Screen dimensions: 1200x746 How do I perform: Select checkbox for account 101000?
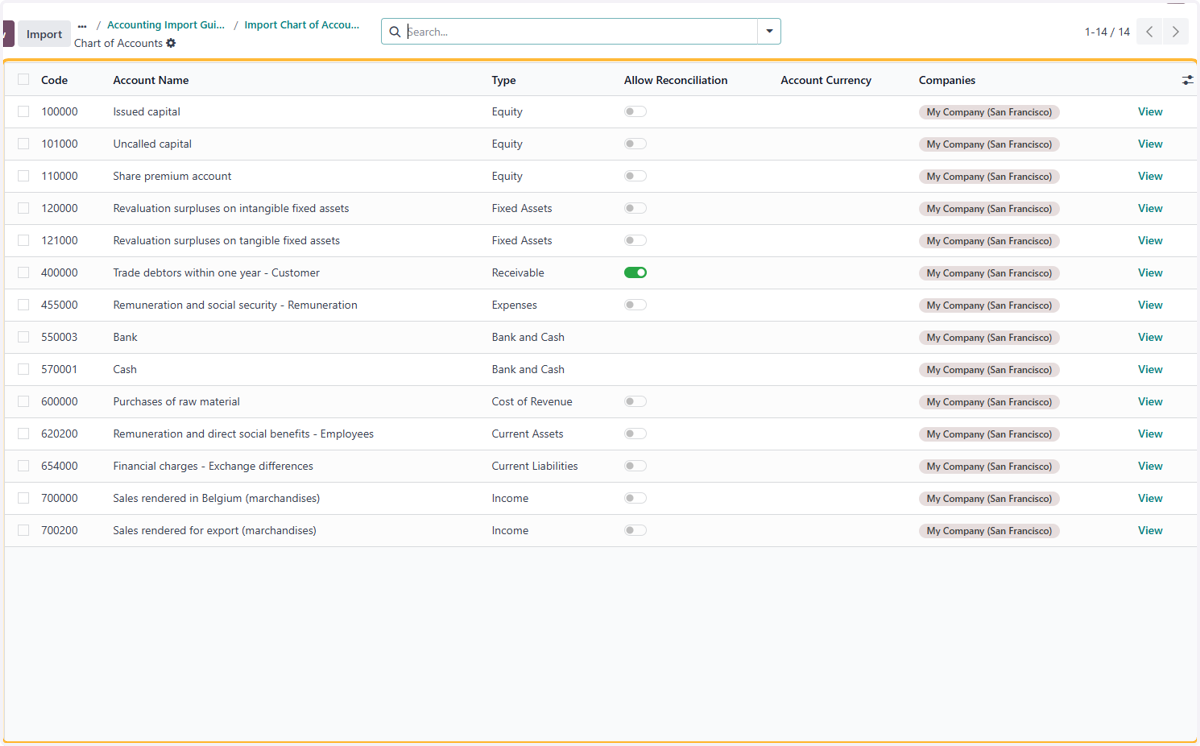coord(23,144)
